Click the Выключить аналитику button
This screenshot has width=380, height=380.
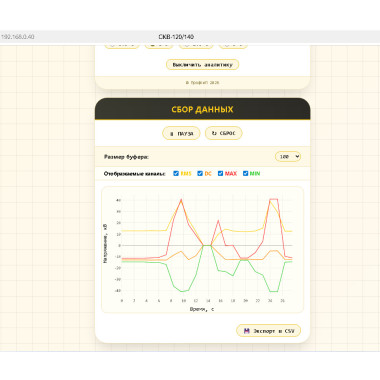click(202, 64)
